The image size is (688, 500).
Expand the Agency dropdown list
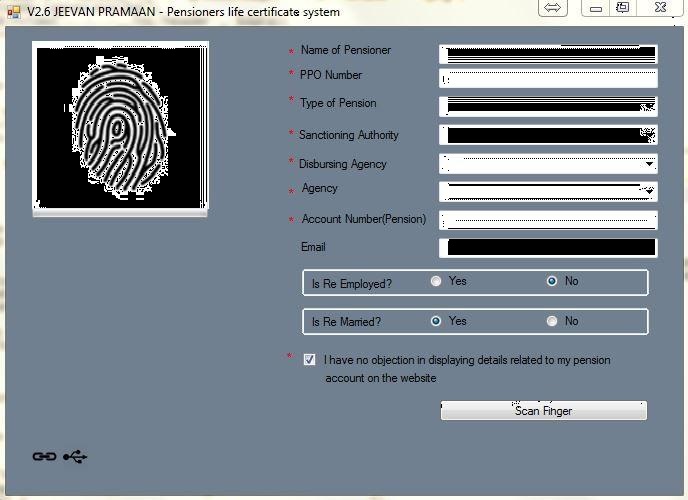coord(649,192)
